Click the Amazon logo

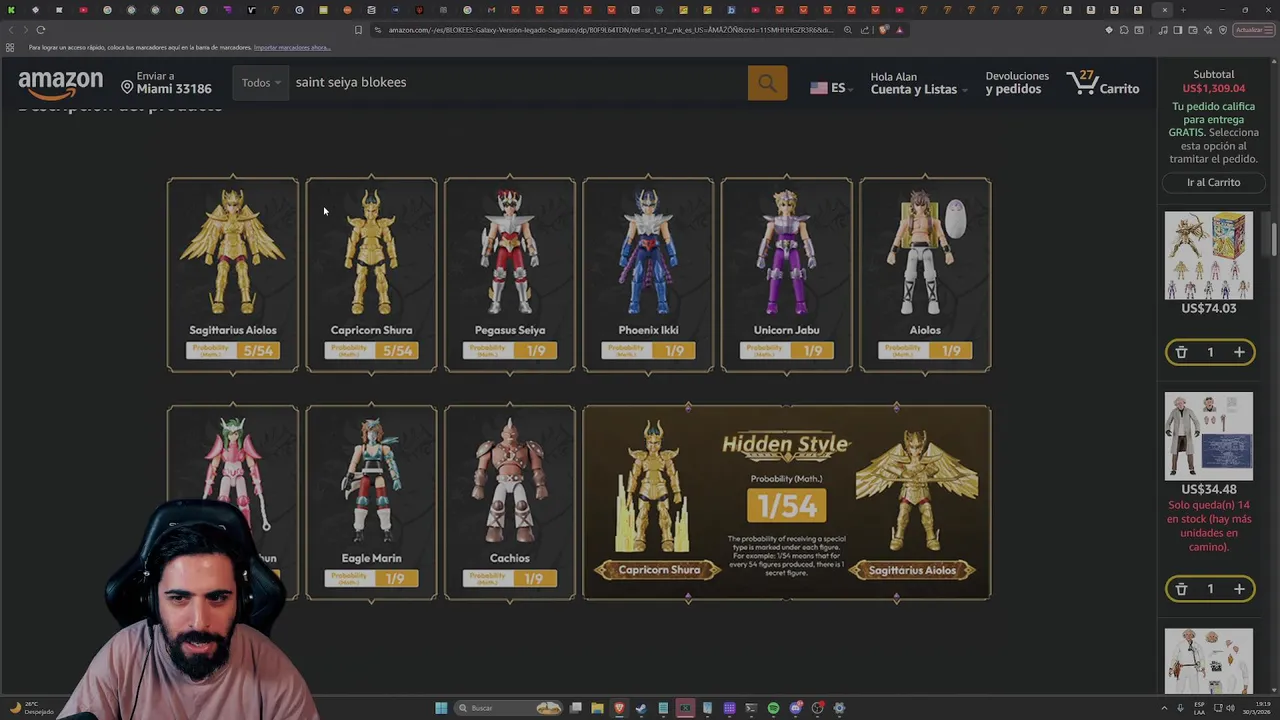click(60, 85)
